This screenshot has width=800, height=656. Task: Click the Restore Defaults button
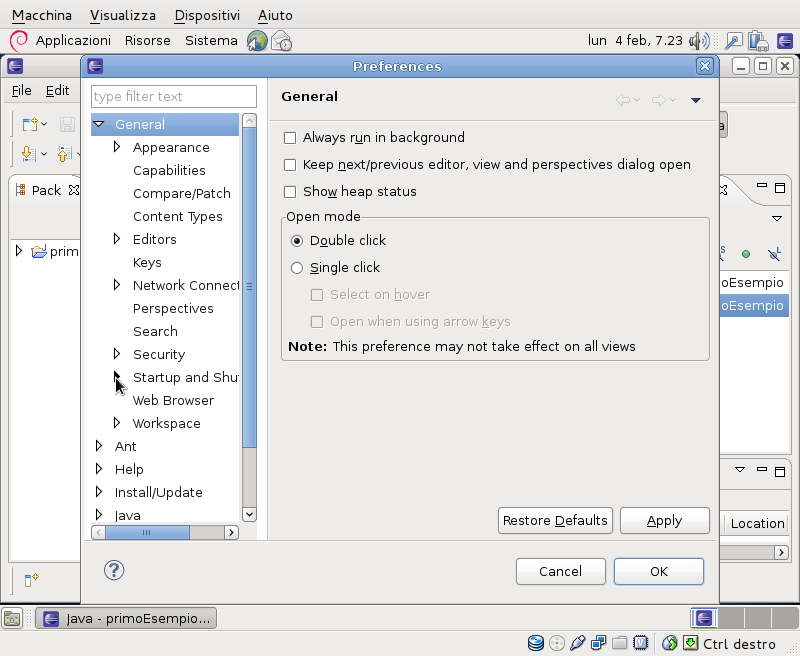555,521
